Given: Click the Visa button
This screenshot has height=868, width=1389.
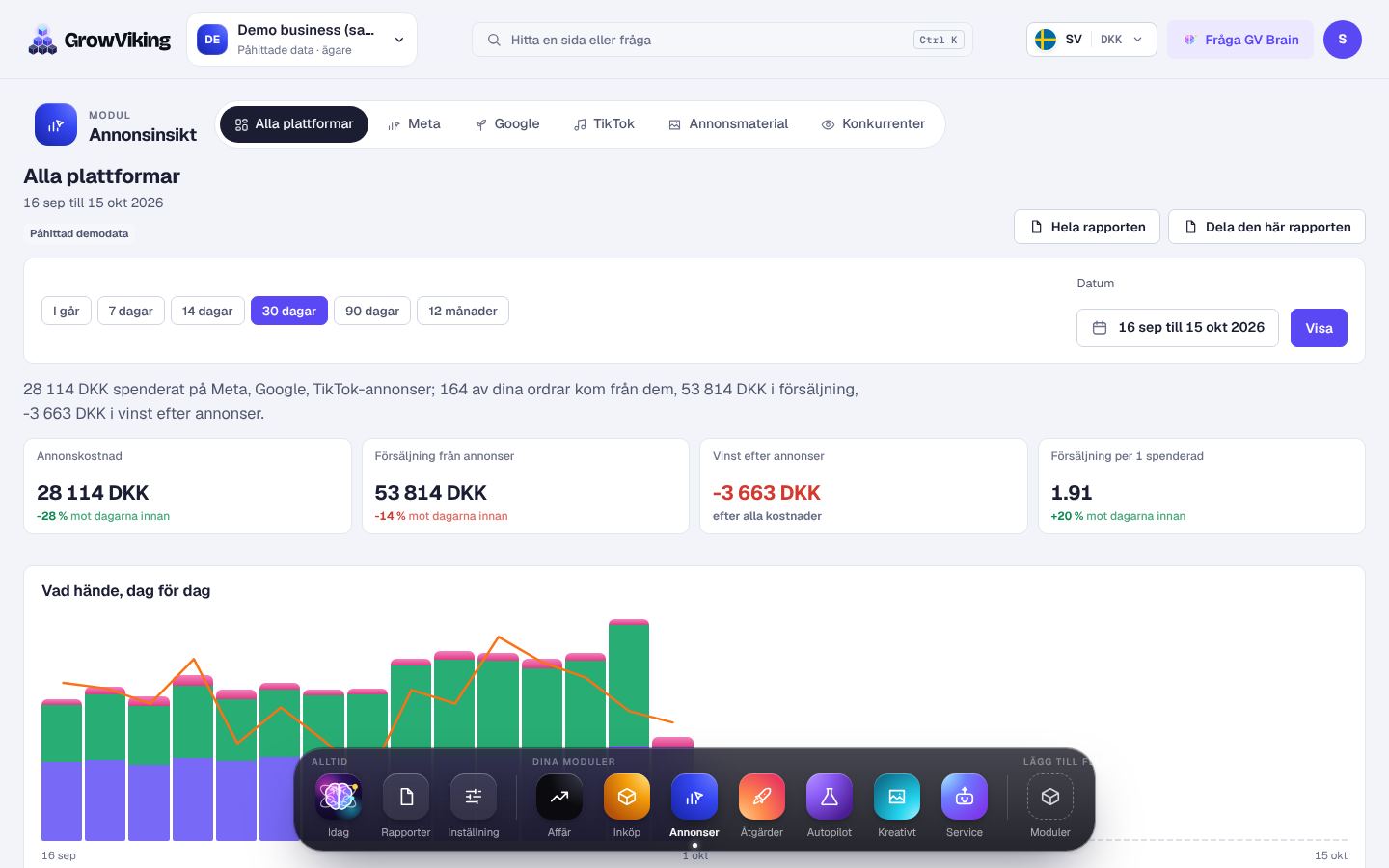Looking at the screenshot, I should (x=1319, y=328).
